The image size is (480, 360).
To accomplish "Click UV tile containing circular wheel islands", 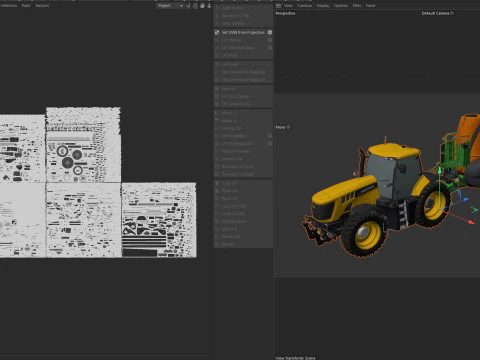I will tap(83, 145).
